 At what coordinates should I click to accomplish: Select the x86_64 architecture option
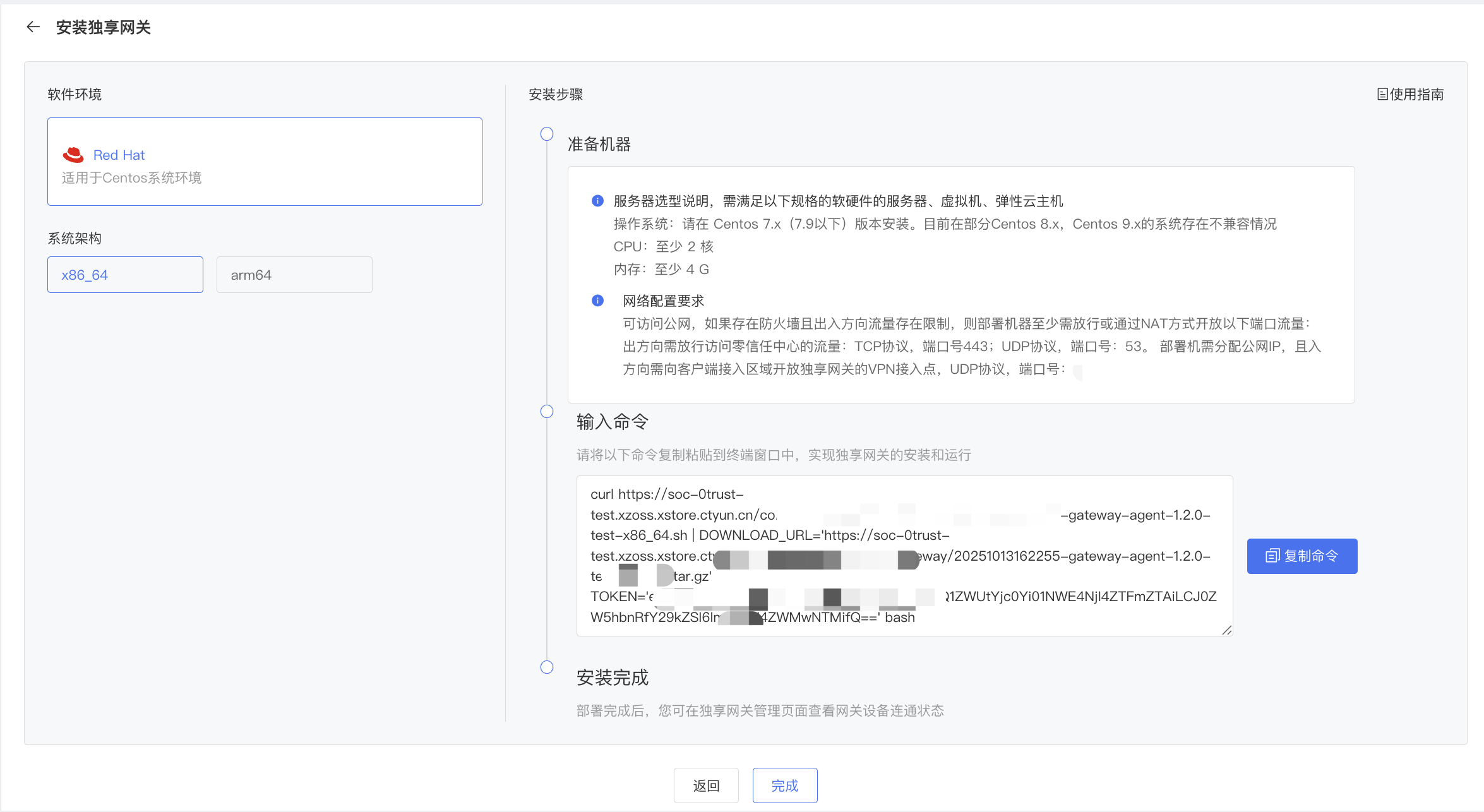pyautogui.click(x=125, y=275)
